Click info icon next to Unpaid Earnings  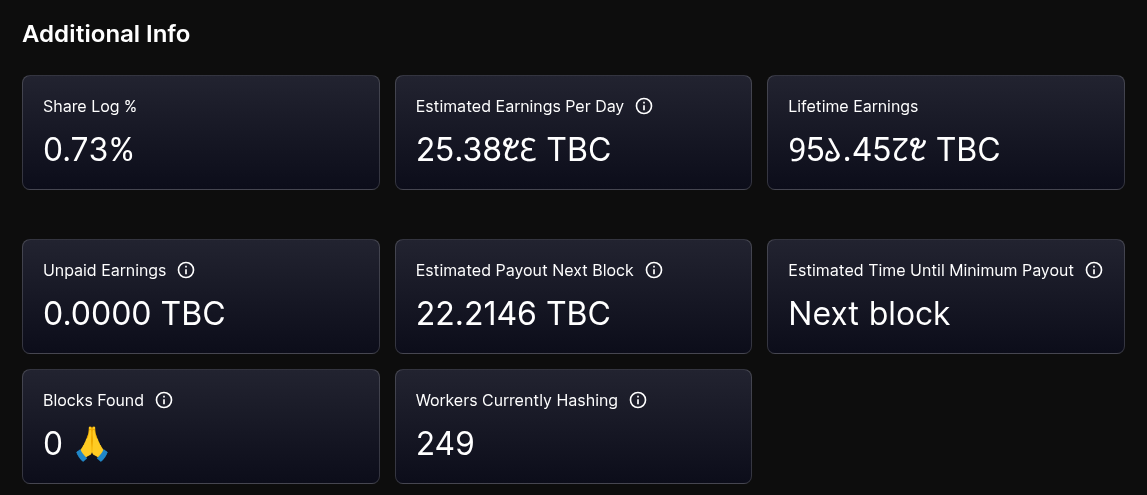click(x=186, y=270)
